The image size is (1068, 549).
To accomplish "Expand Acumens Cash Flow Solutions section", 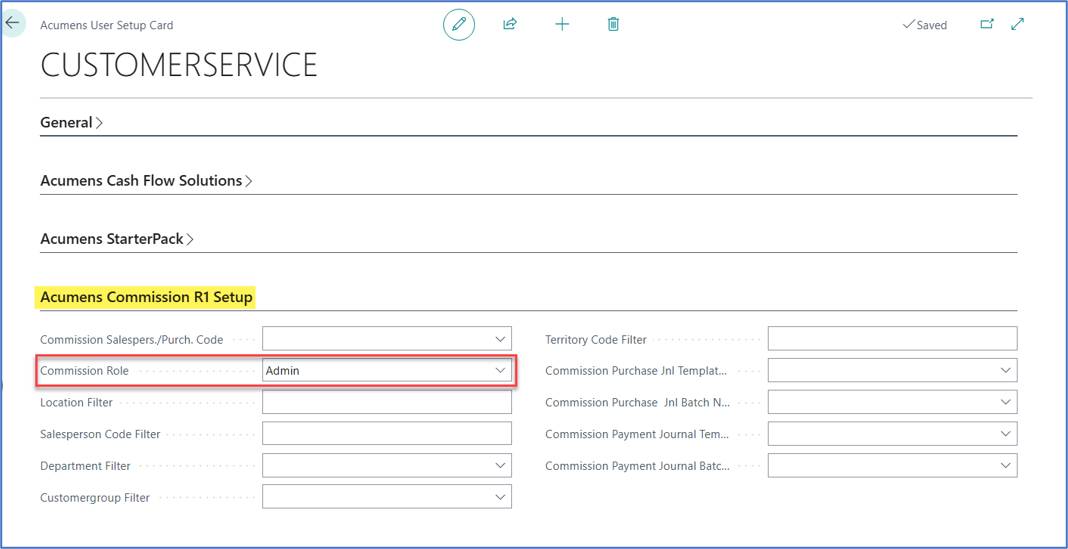I will point(146,181).
